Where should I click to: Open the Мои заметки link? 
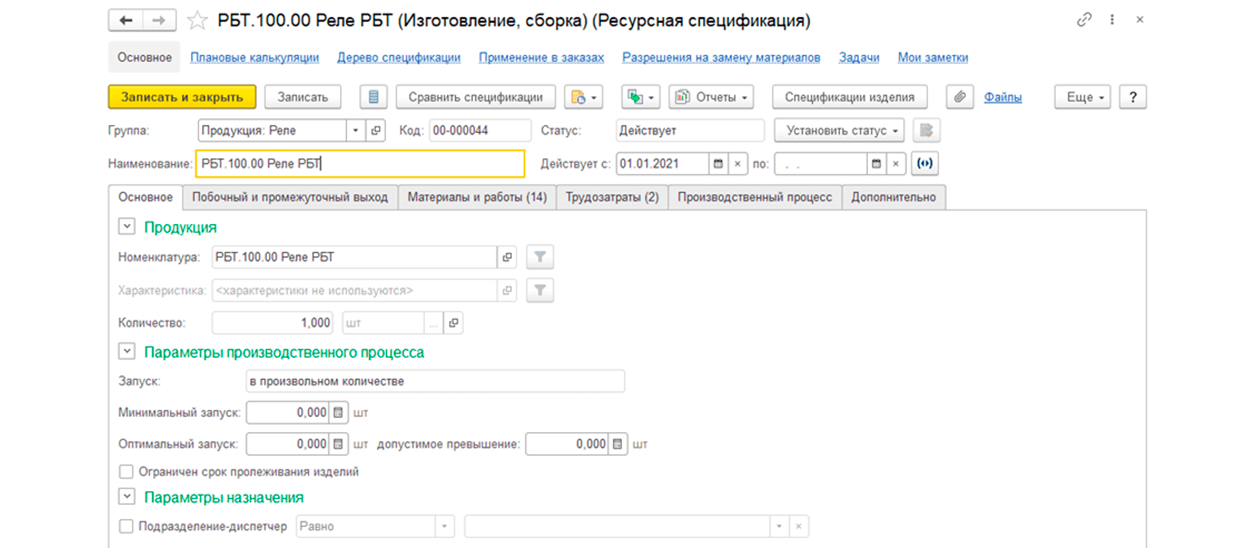tap(933, 58)
